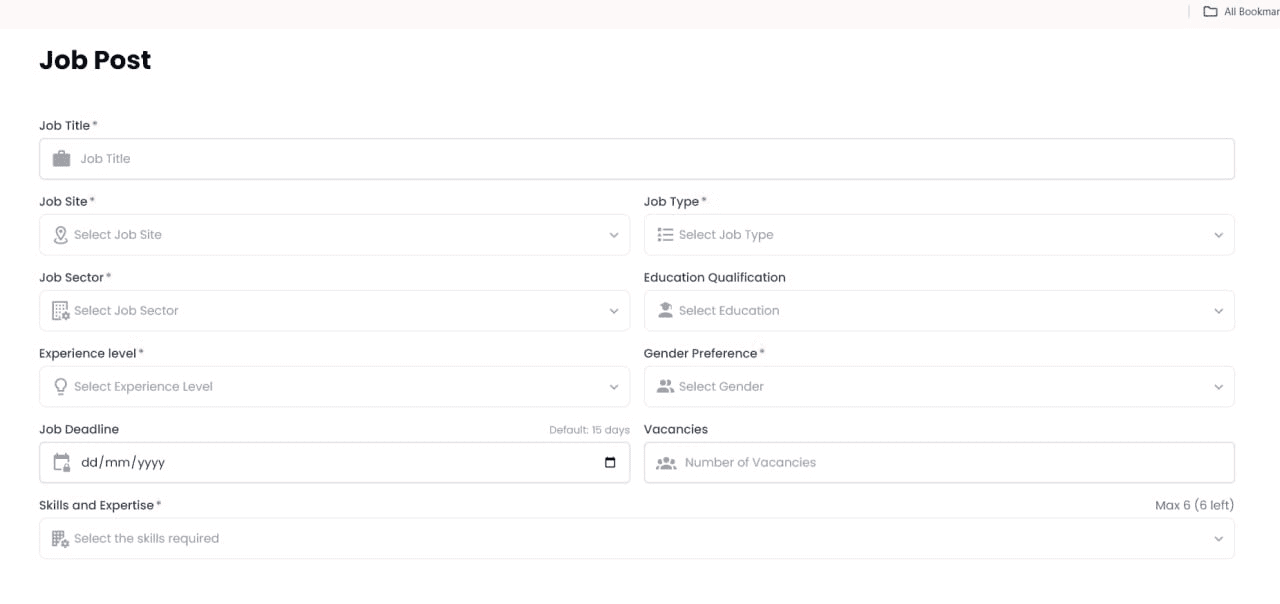Click the 'Select Job Site' placeholder text
The height and width of the screenshot is (604, 1280).
click(118, 235)
